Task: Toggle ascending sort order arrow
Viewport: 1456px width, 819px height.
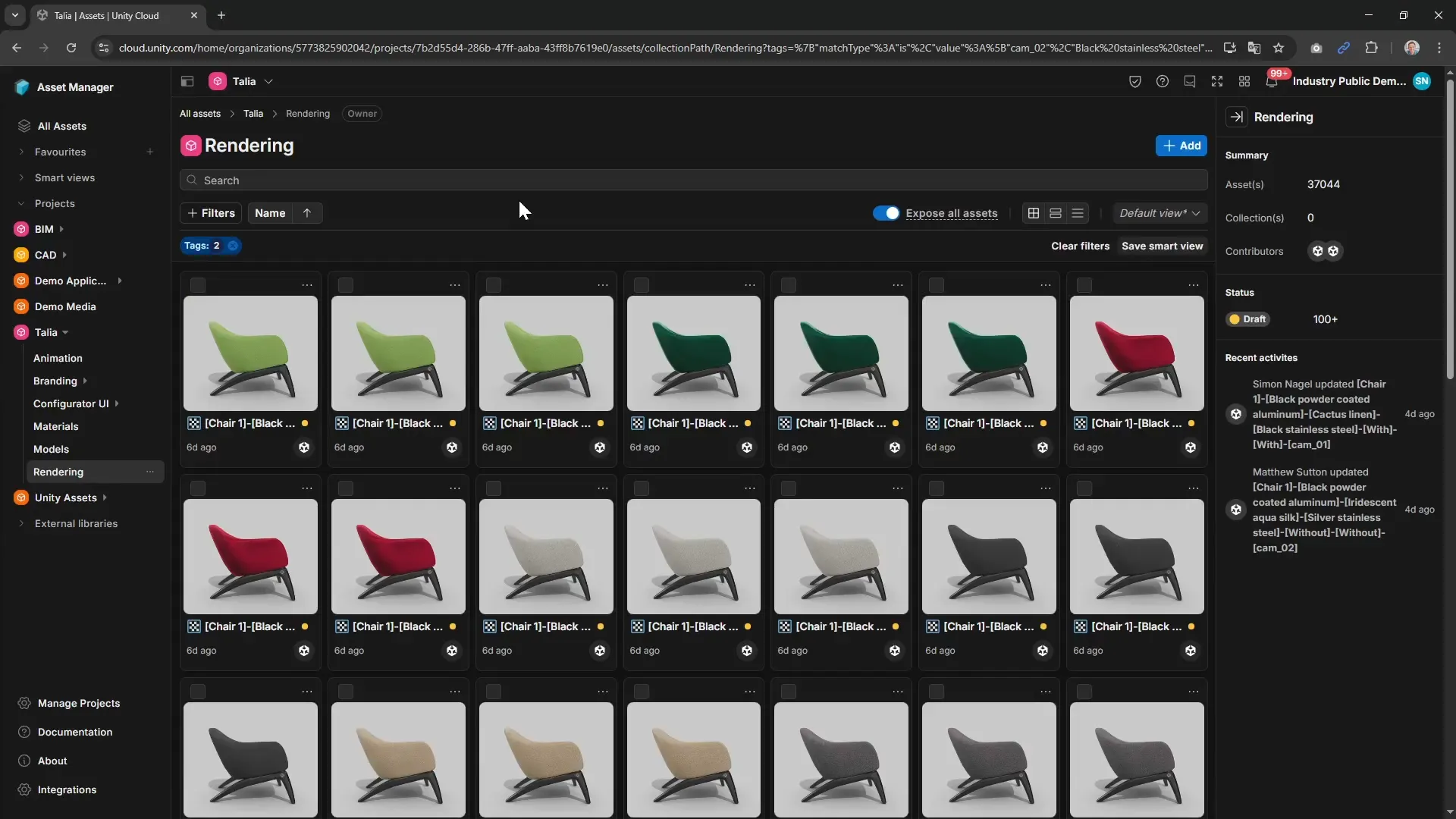Action: point(307,213)
